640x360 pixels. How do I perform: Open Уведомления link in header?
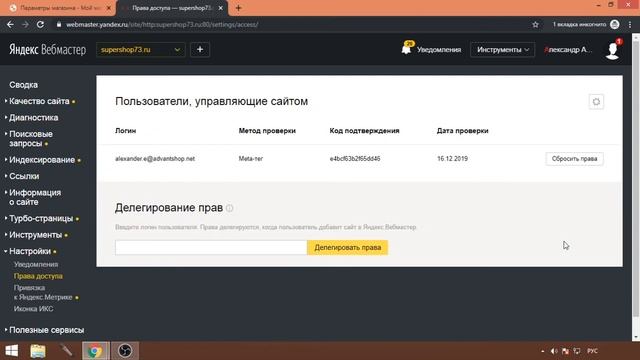pos(439,50)
